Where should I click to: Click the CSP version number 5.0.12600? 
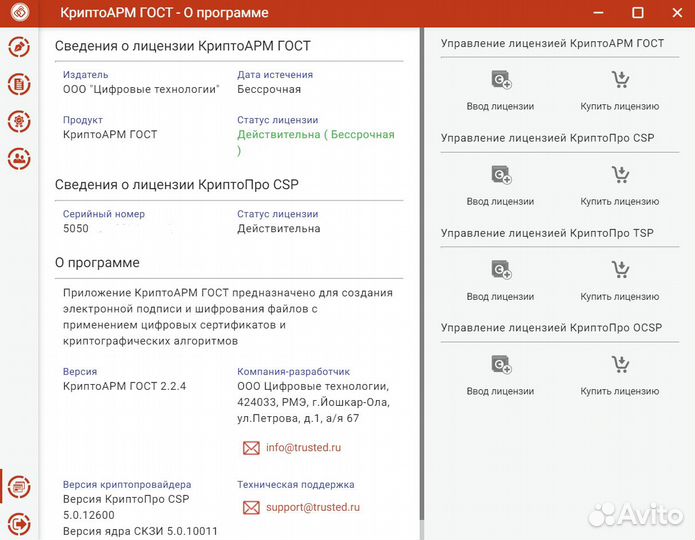(x=89, y=515)
